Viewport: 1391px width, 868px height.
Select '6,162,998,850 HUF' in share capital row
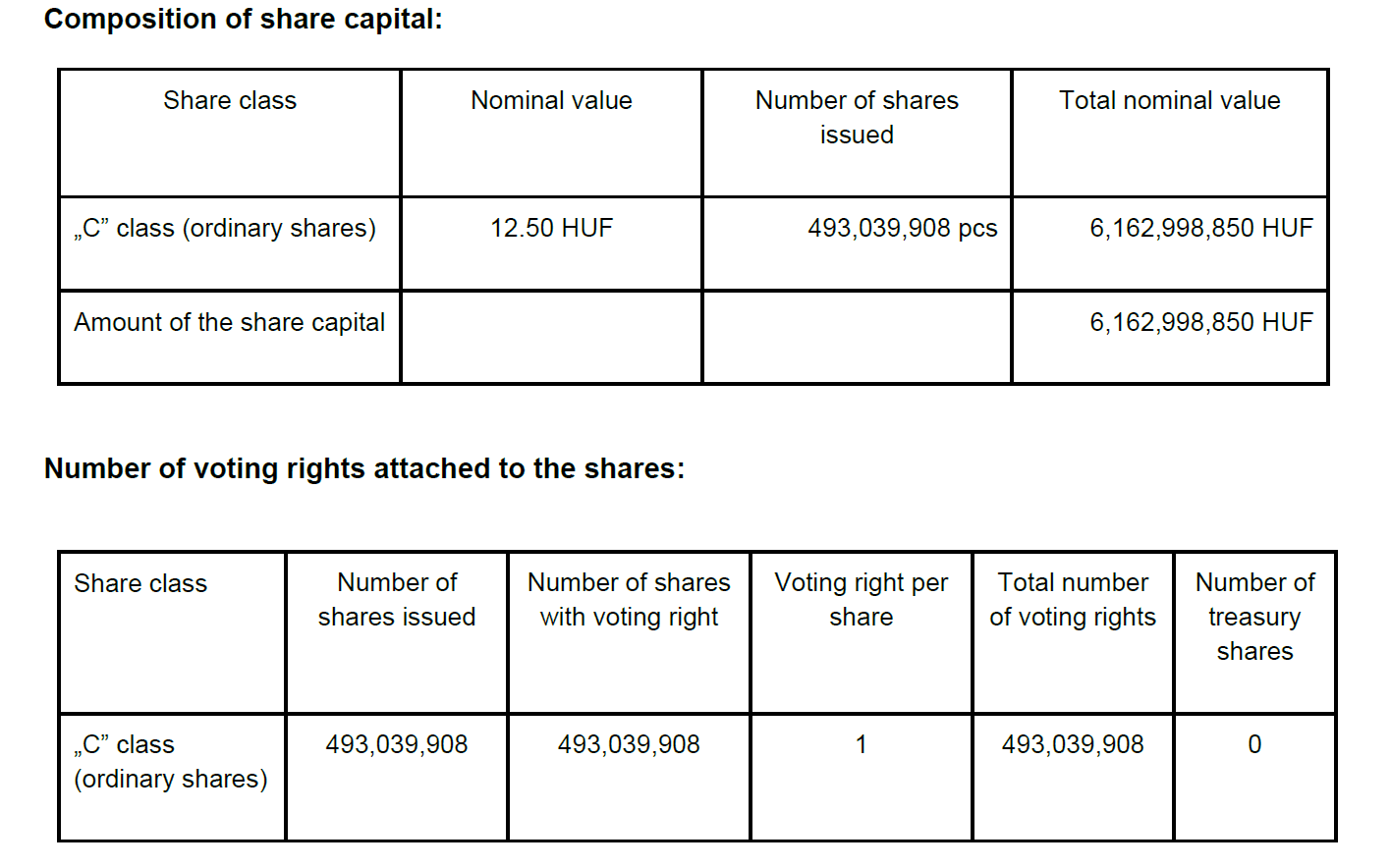(x=1200, y=323)
